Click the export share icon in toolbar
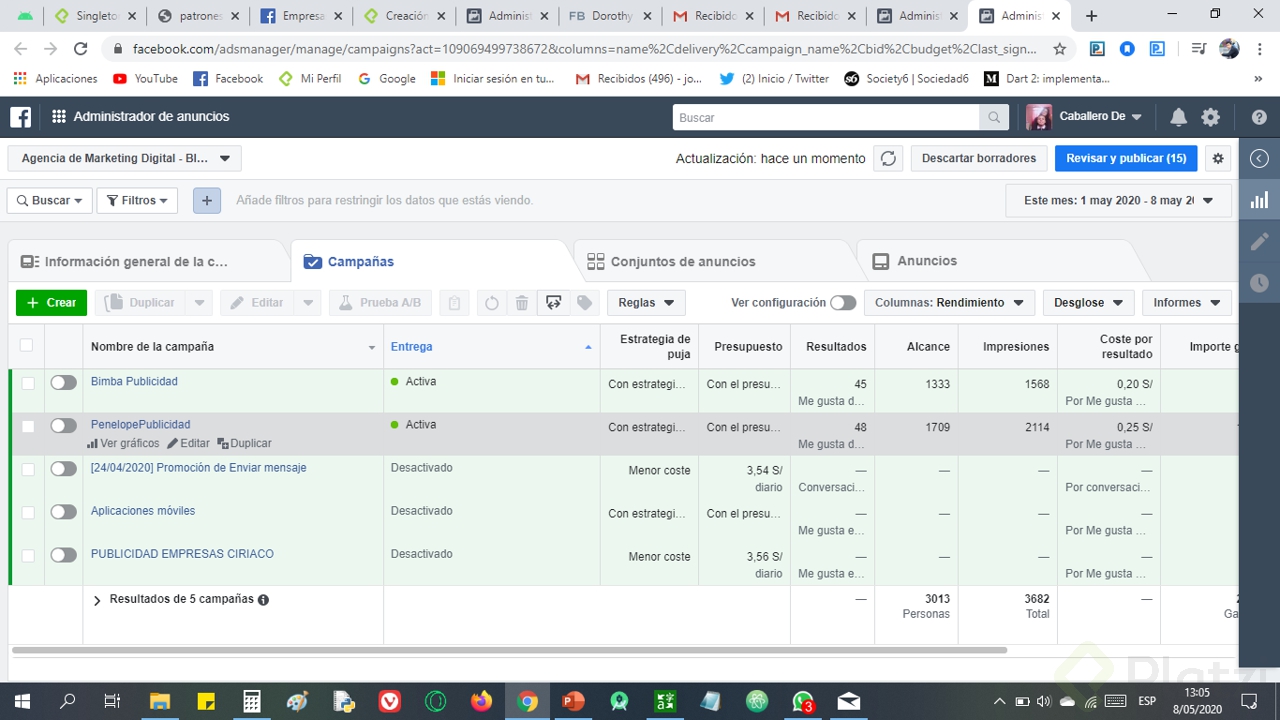 pyautogui.click(x=553, y=303)
